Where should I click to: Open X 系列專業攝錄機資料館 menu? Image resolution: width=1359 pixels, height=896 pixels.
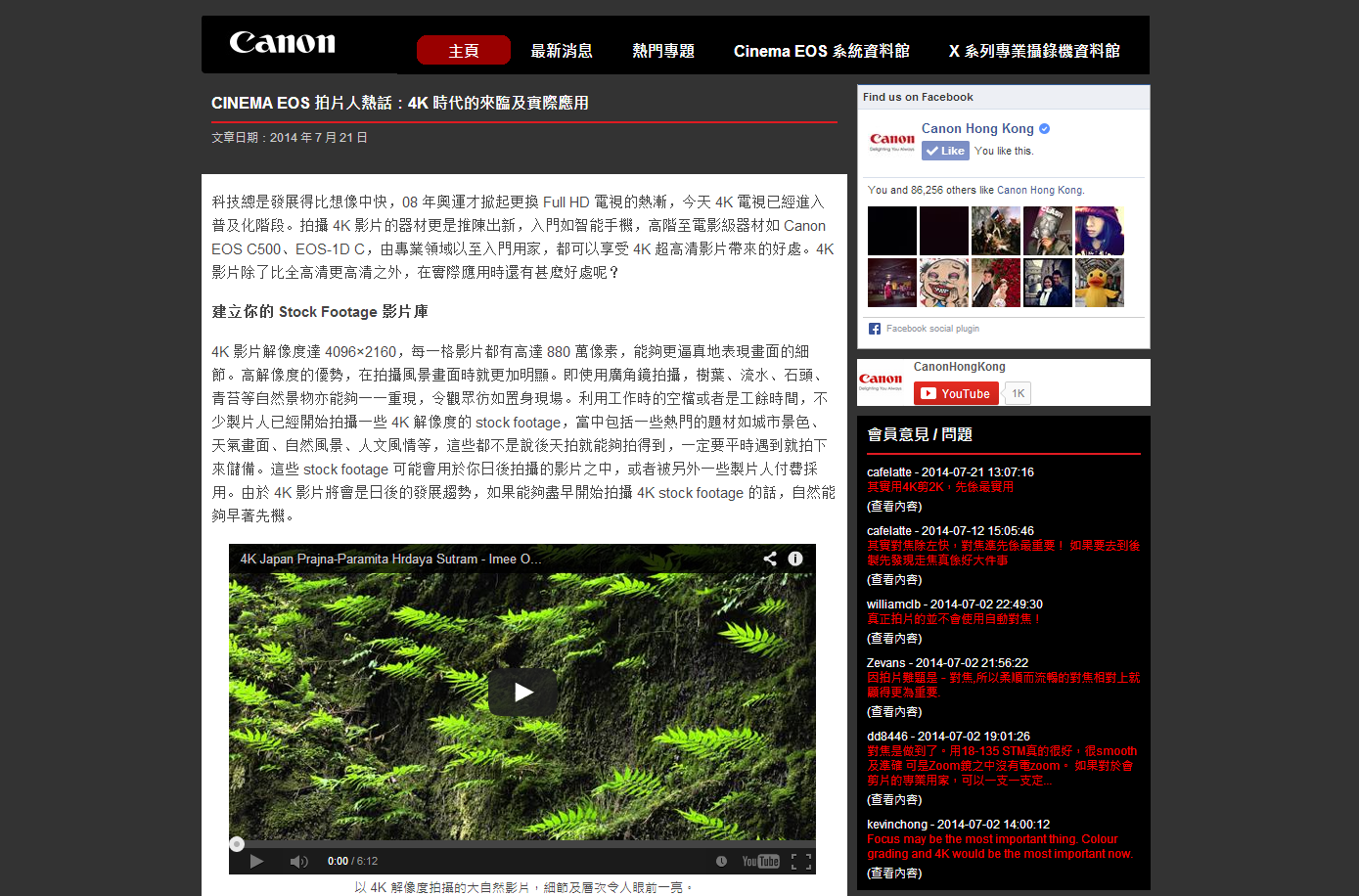tap(1034, 51)
